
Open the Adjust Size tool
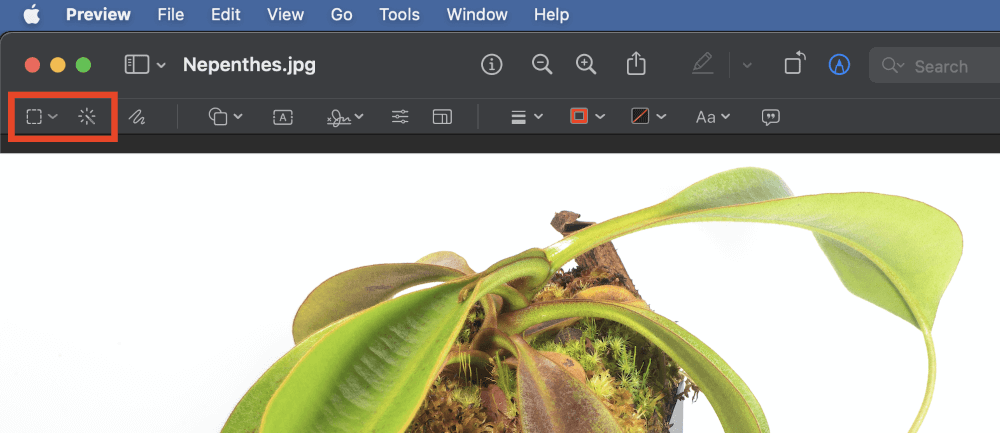tap(442, 117)
